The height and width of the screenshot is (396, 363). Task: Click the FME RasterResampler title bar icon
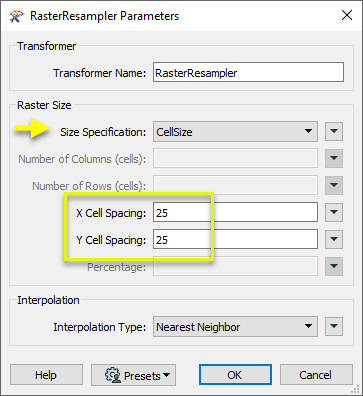click(x=16, y=16)
